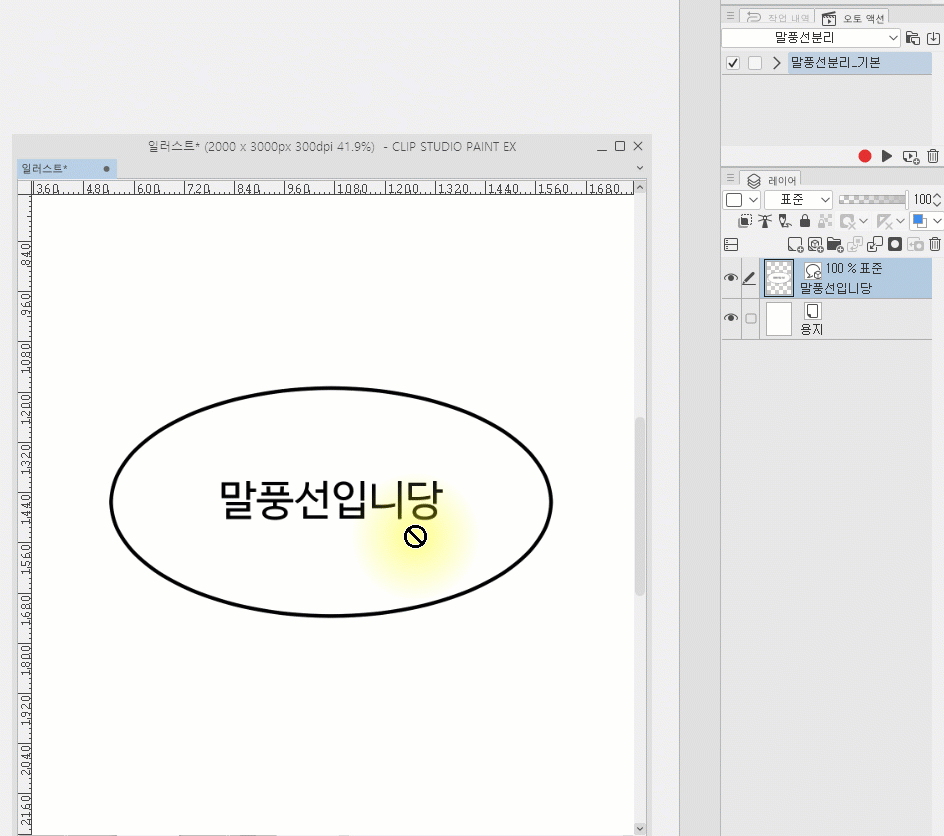
Task: Select the 일러스트* document tab
Action: click(x=46, y=168)
